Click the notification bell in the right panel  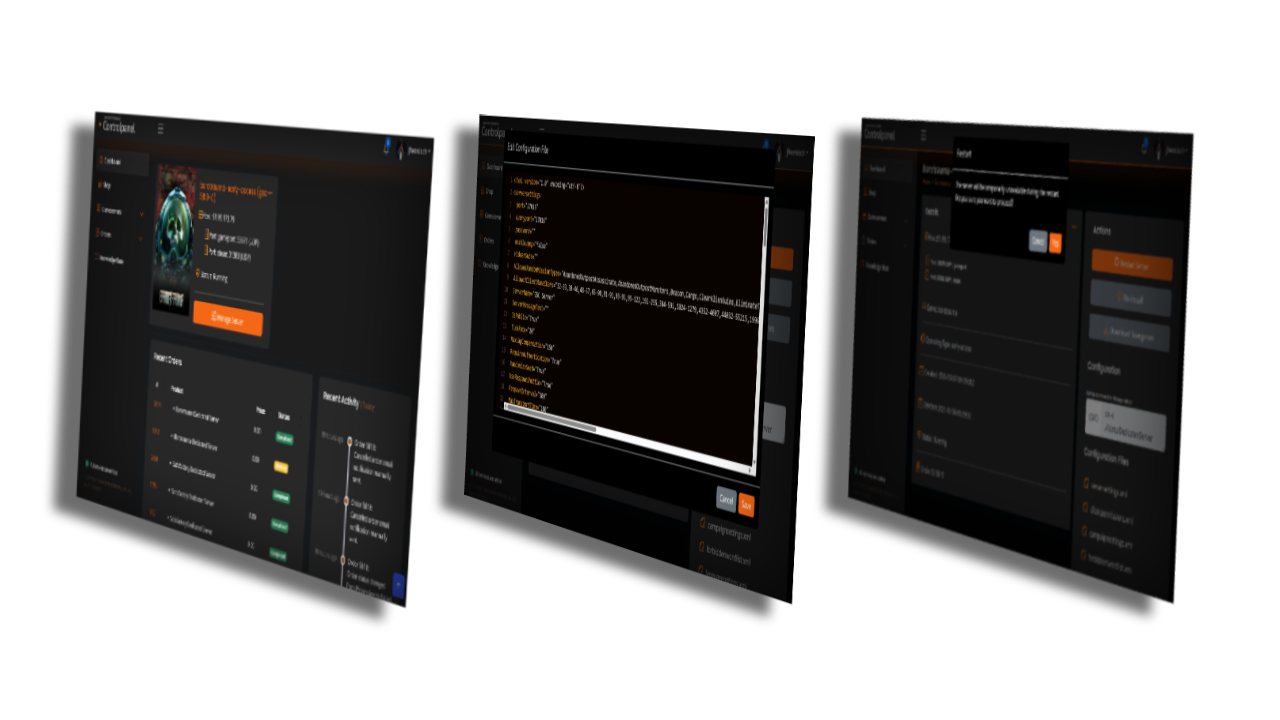coord(1144,147)
